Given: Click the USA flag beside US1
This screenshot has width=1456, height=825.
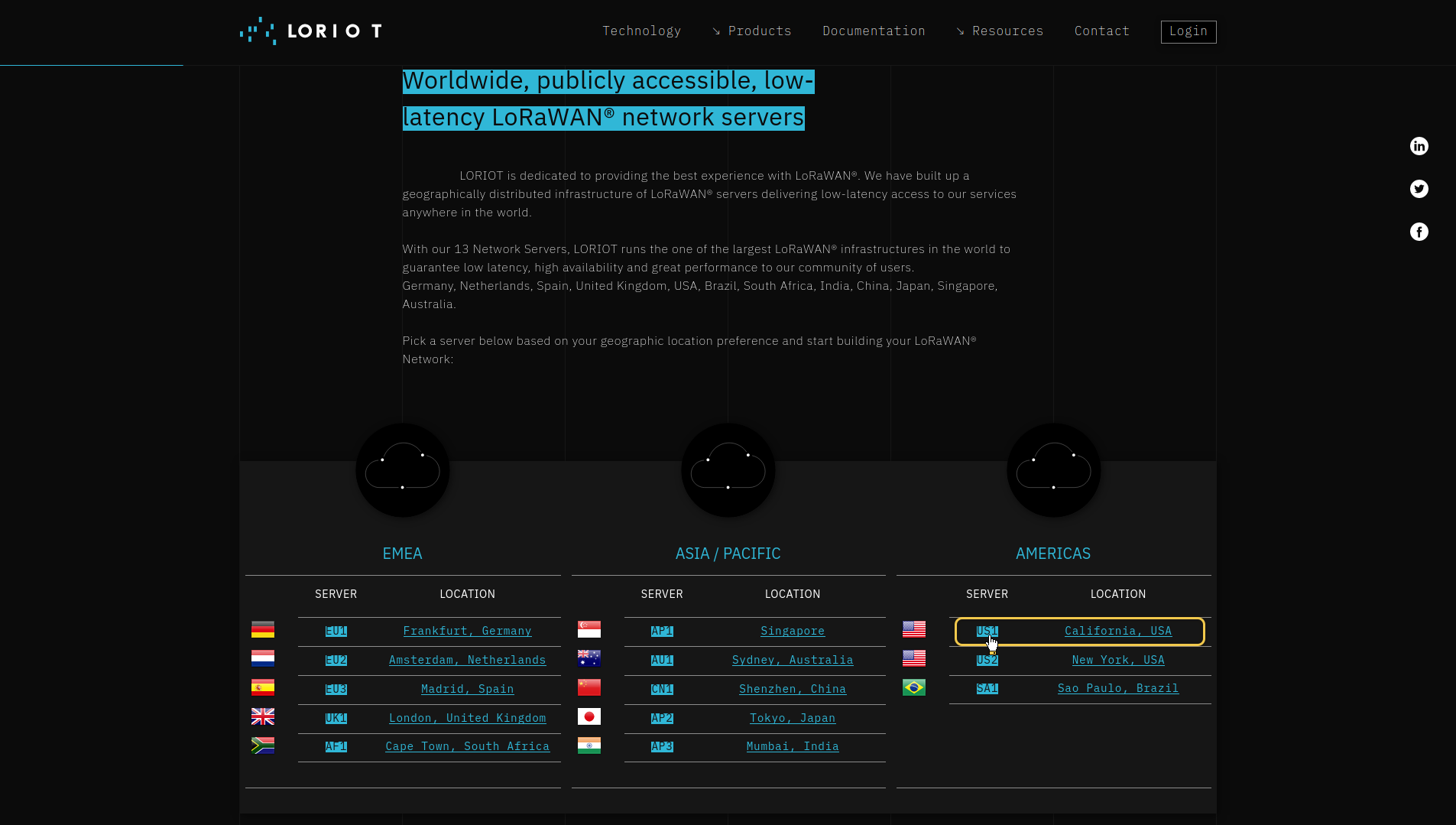Looking at the screenshot, I should coord(914,629).
